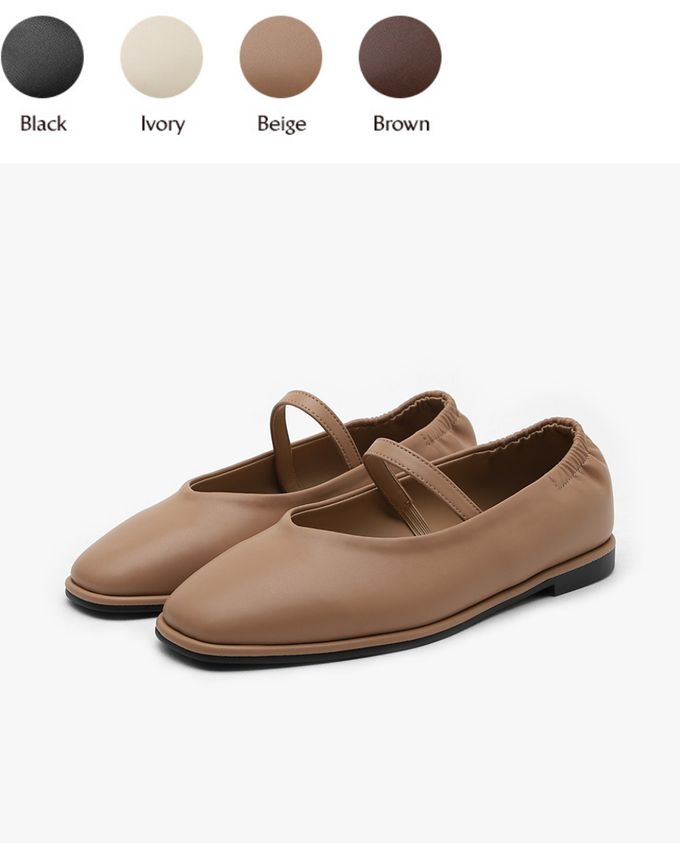Choose the Ivory color swatch
This screenshot has height=851, width=680.
click(161, 57)
